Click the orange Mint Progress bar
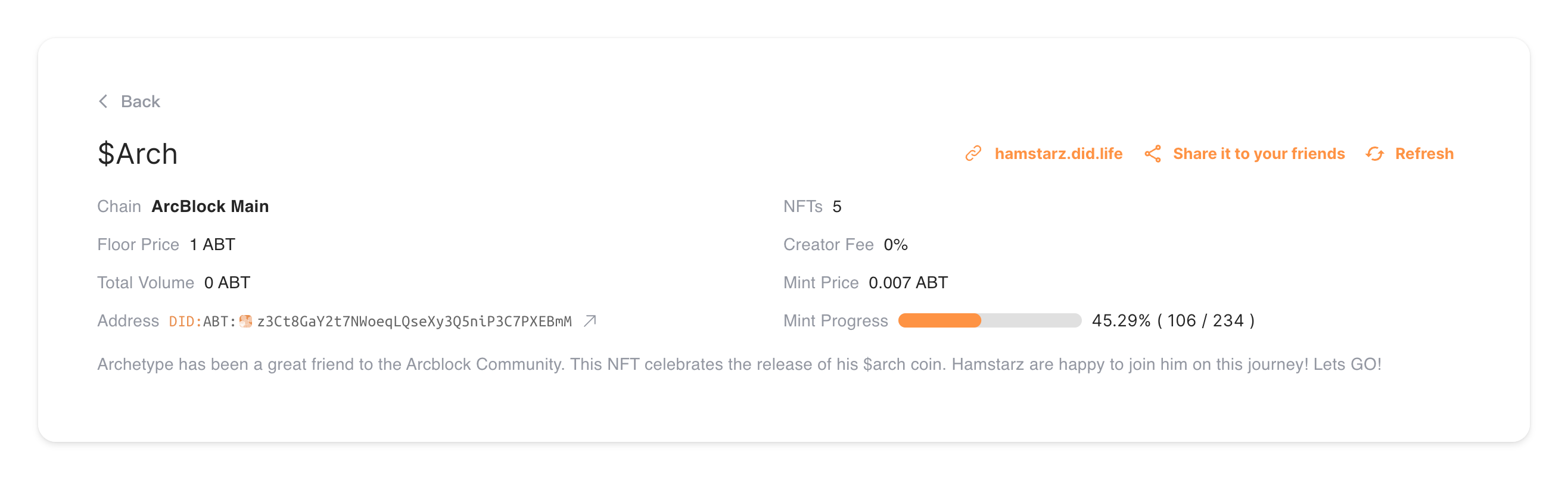Image resolution: width=1568 pixels, height=480 pixels. 939,320
